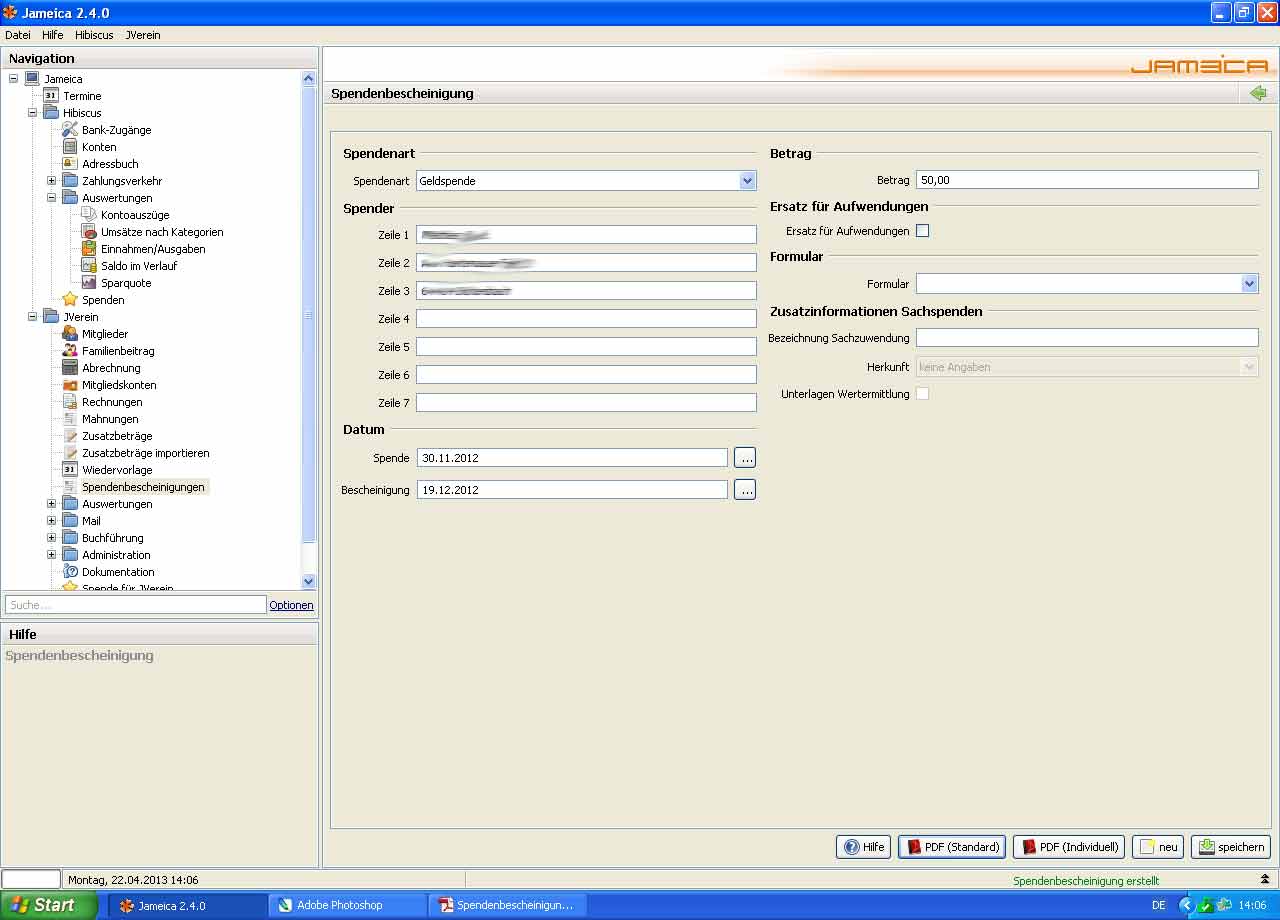This screenshot has width=1280, height=920.
Task: Click the Jameica computer root icon
Action: click(32, 79)
